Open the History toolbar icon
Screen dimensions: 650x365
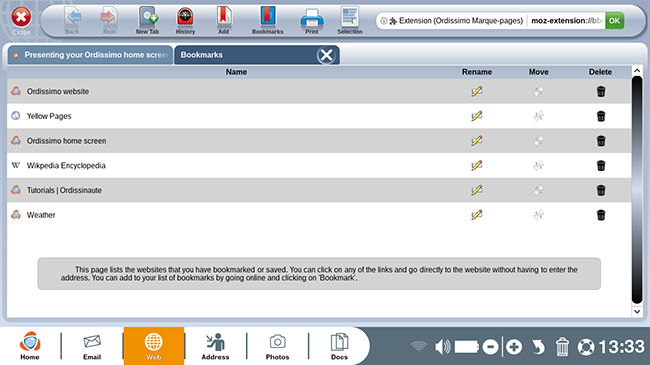tap(185, 20)
